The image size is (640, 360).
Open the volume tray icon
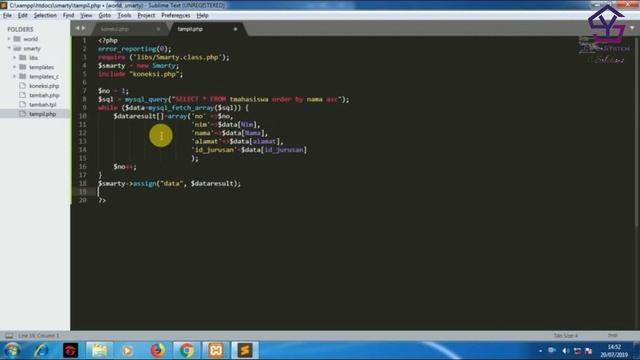pyautogui.click(x=566, y=351)
